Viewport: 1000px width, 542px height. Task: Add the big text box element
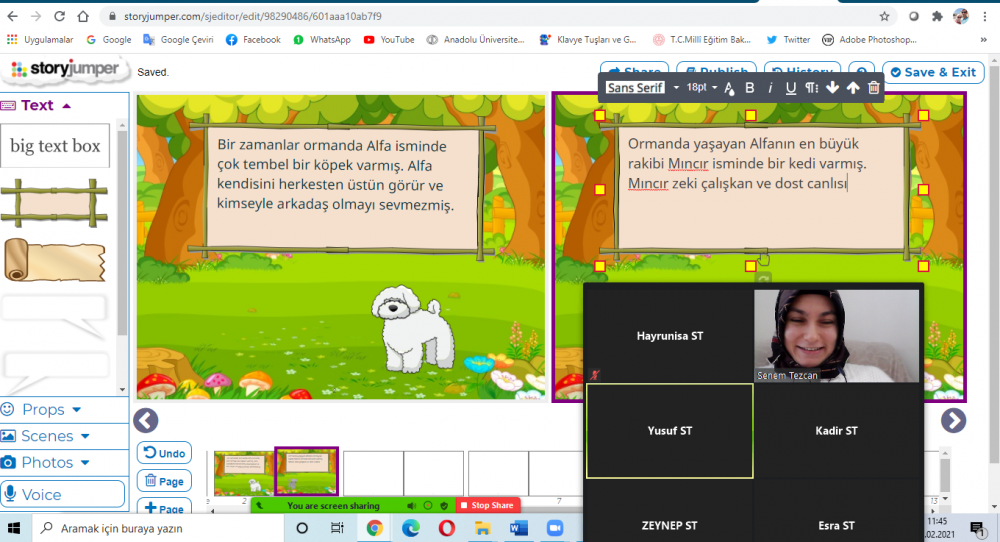coord(55,146)
